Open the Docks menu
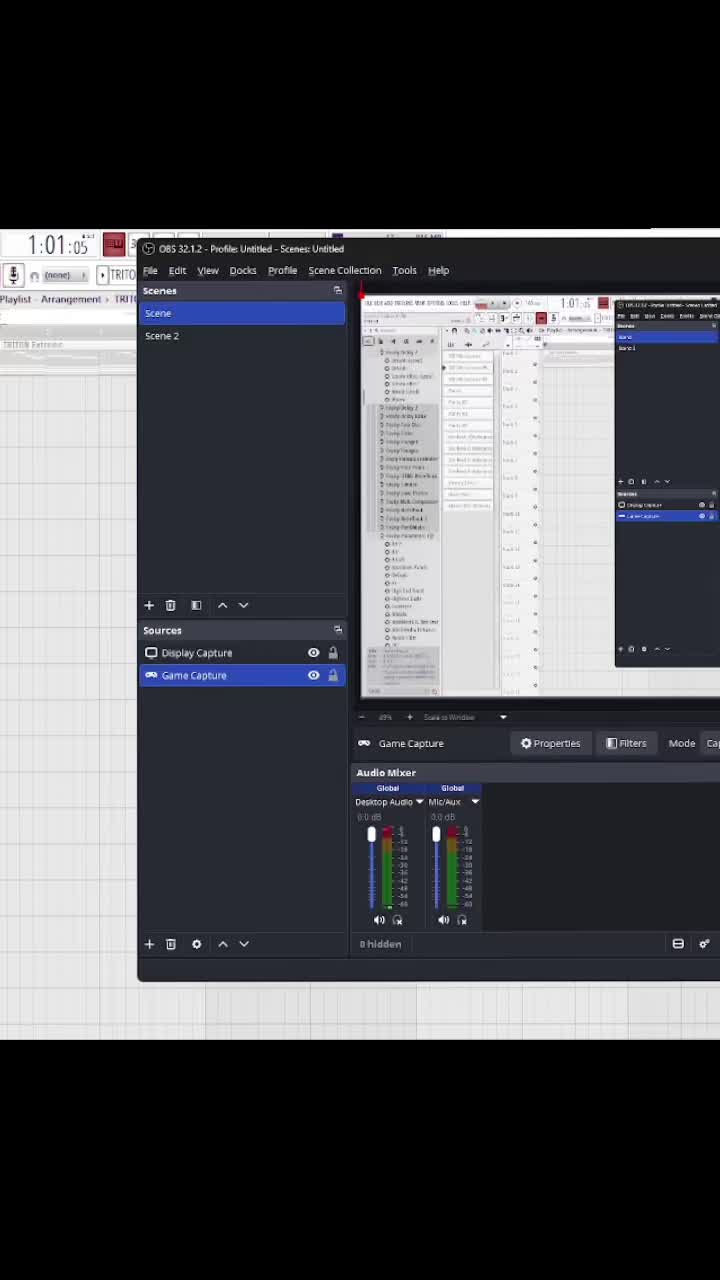 (x=243, y=270)
